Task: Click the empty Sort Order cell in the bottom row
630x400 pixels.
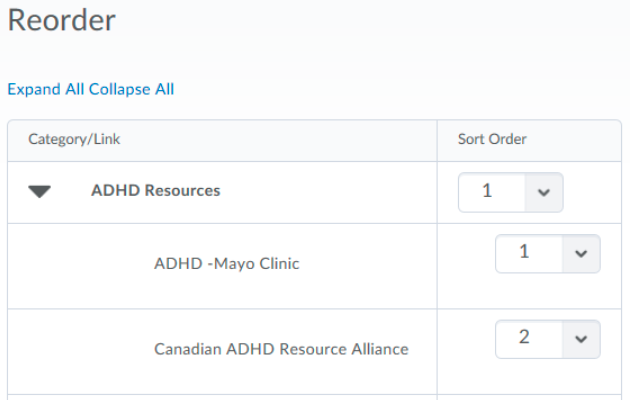Action: 529,395
